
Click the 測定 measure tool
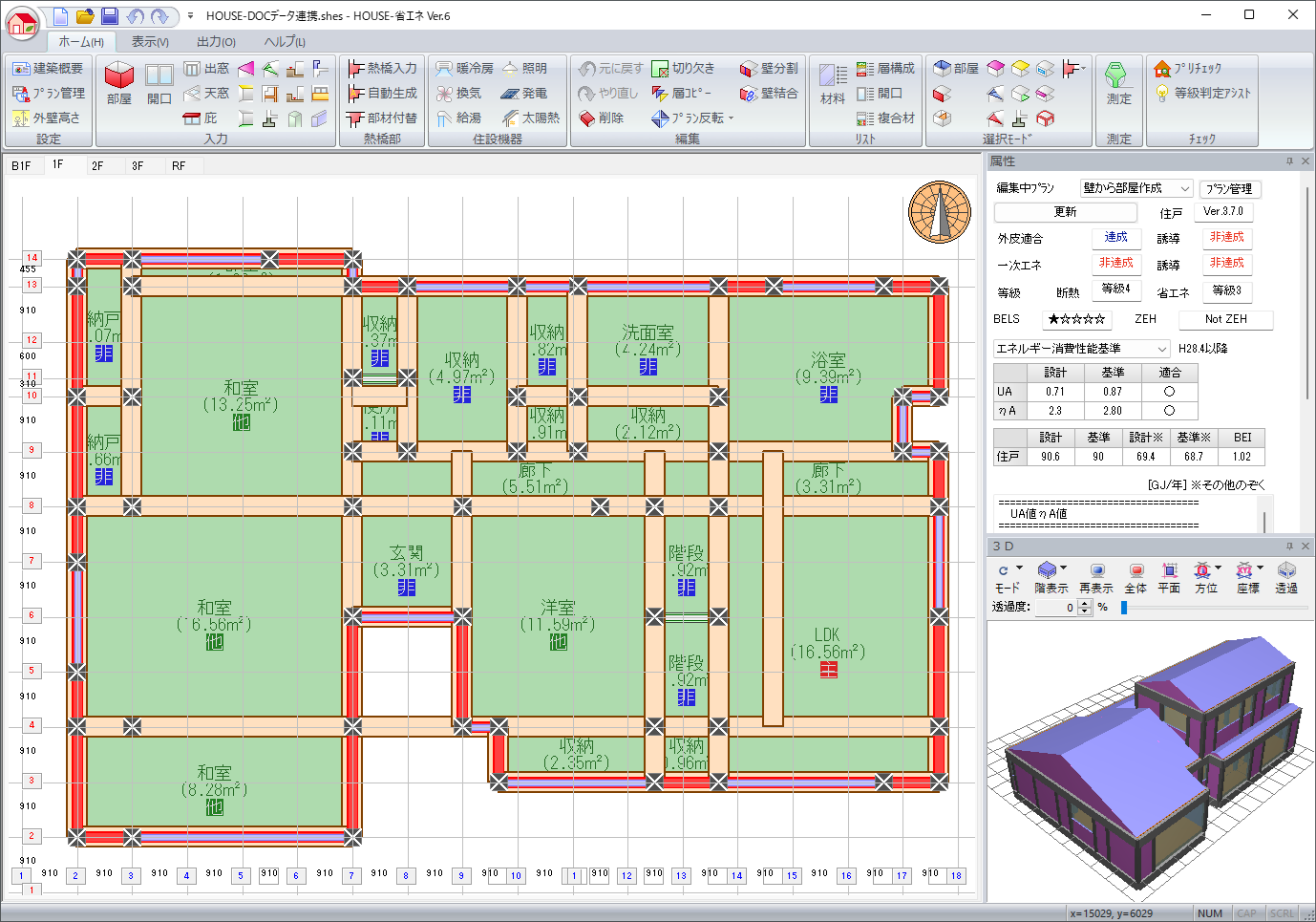[x=1118, y=83]
